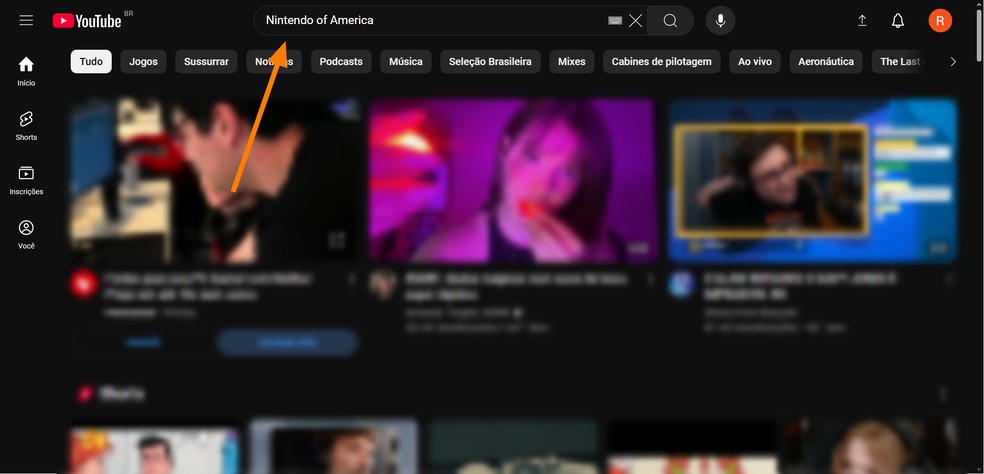984x474 pixels.
Task: Select the Ao vivo filter chip
Action: 755,62
